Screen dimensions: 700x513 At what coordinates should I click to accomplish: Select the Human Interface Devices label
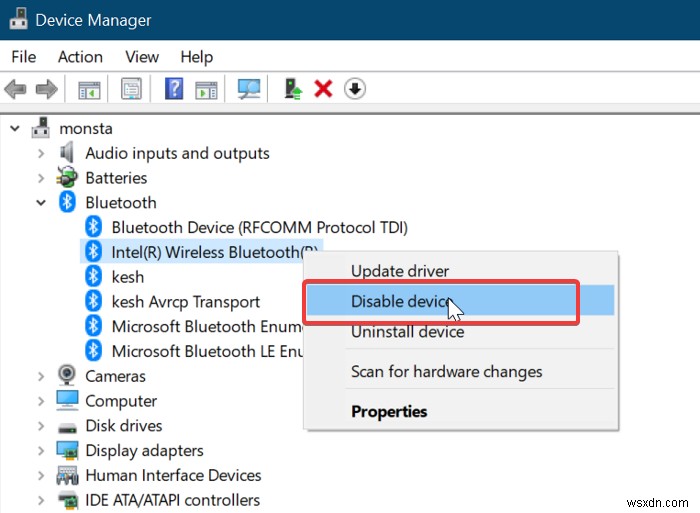173,475
